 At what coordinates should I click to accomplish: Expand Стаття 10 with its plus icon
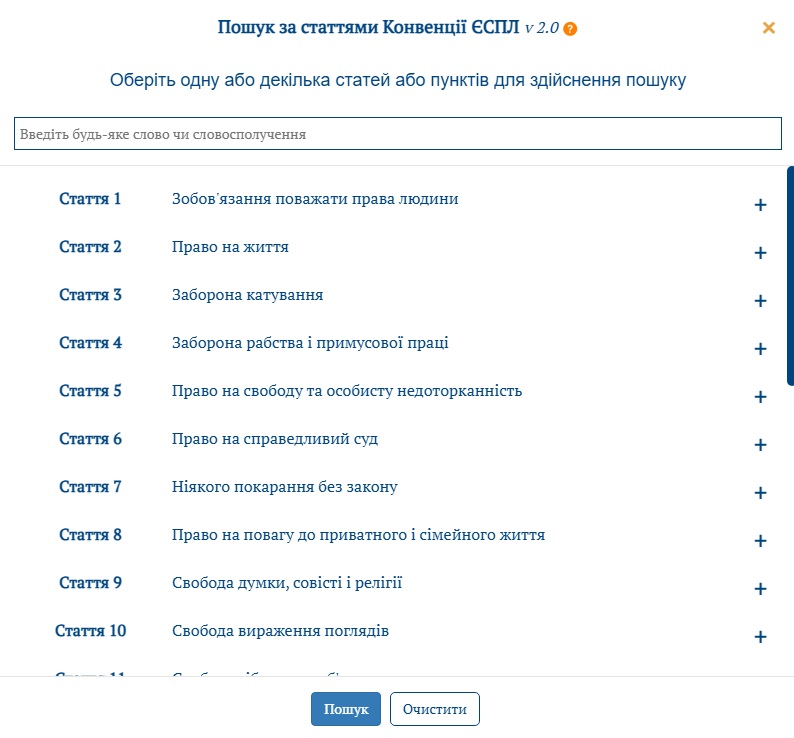[x=760, y=637]
